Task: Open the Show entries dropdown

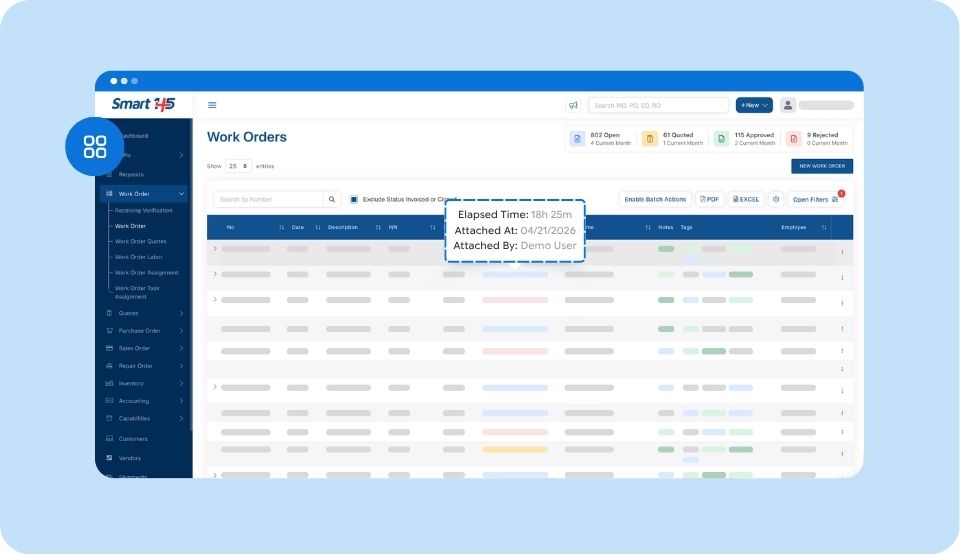Action: [238, 166]
